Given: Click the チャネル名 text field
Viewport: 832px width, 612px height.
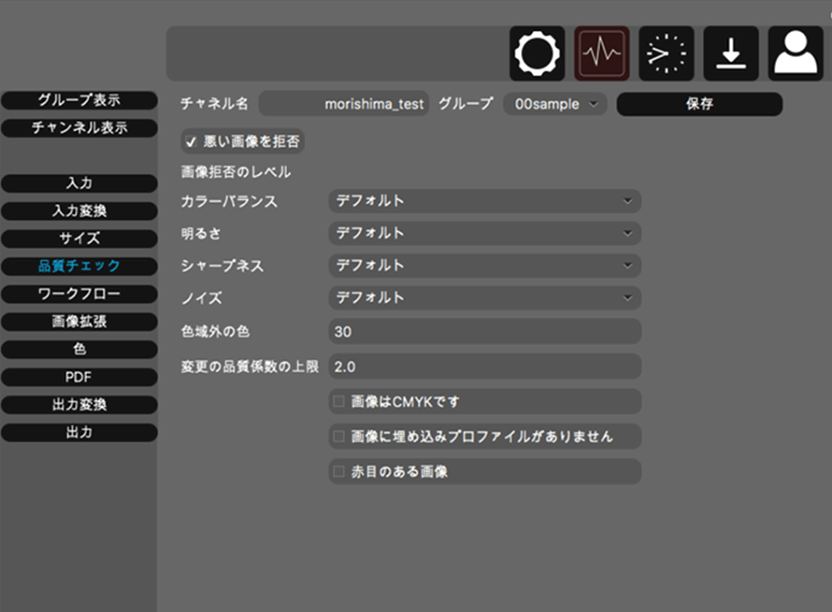Looking at the screenshot, I should pos(344,104).
